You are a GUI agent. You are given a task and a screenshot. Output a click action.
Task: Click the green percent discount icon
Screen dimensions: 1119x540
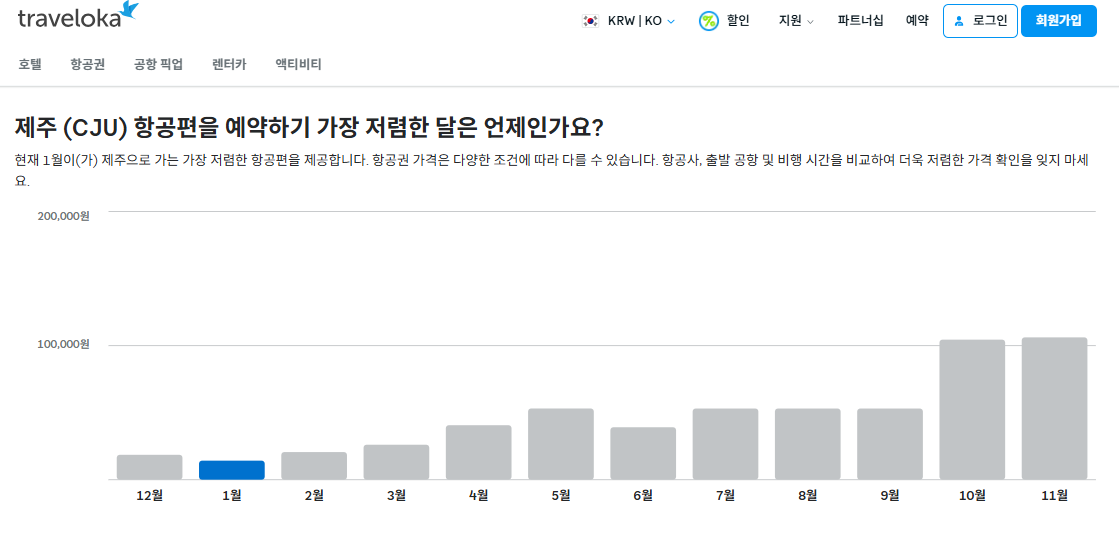pos(709,21)
